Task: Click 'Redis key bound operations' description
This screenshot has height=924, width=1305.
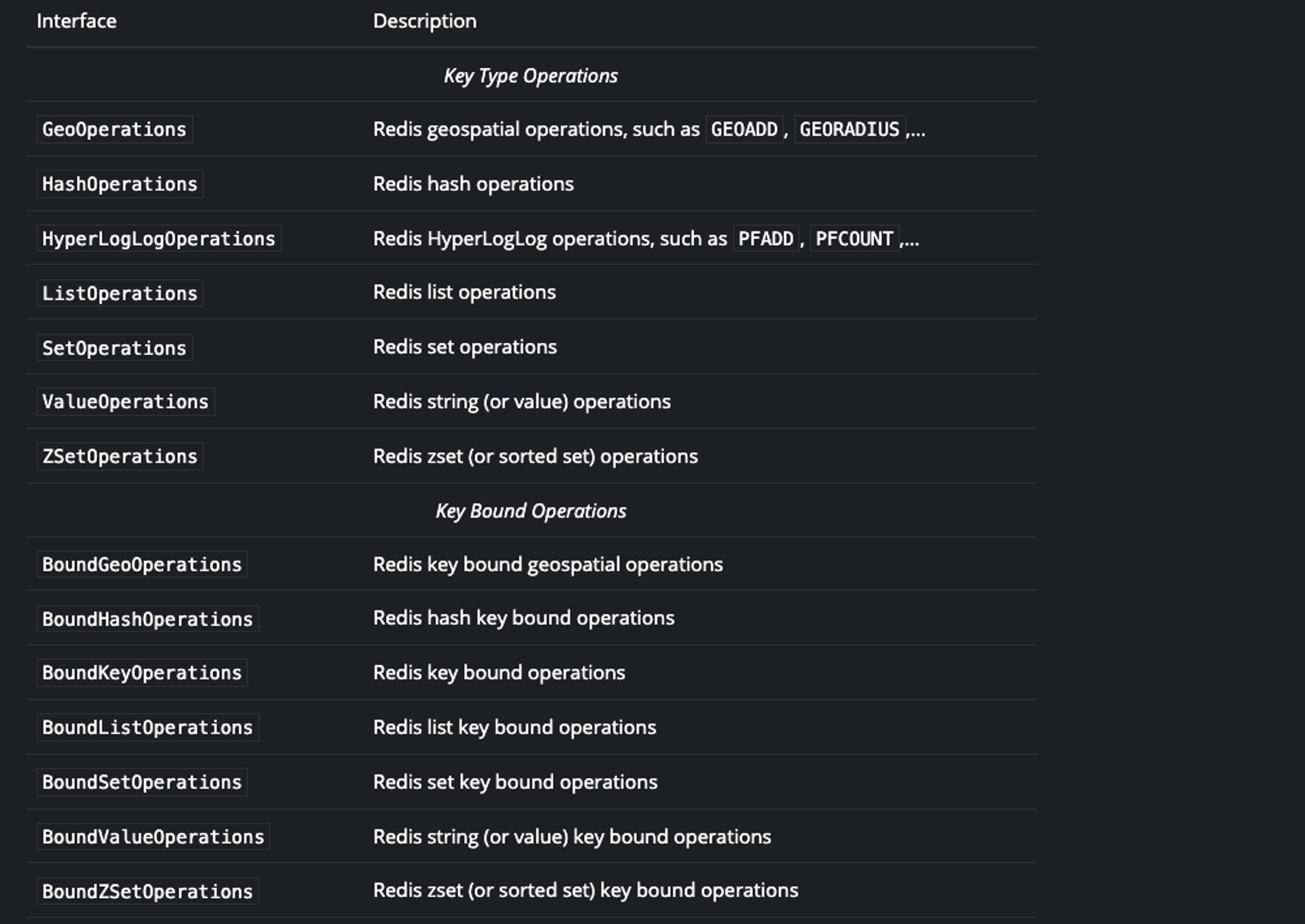Action: pos(499,673)
